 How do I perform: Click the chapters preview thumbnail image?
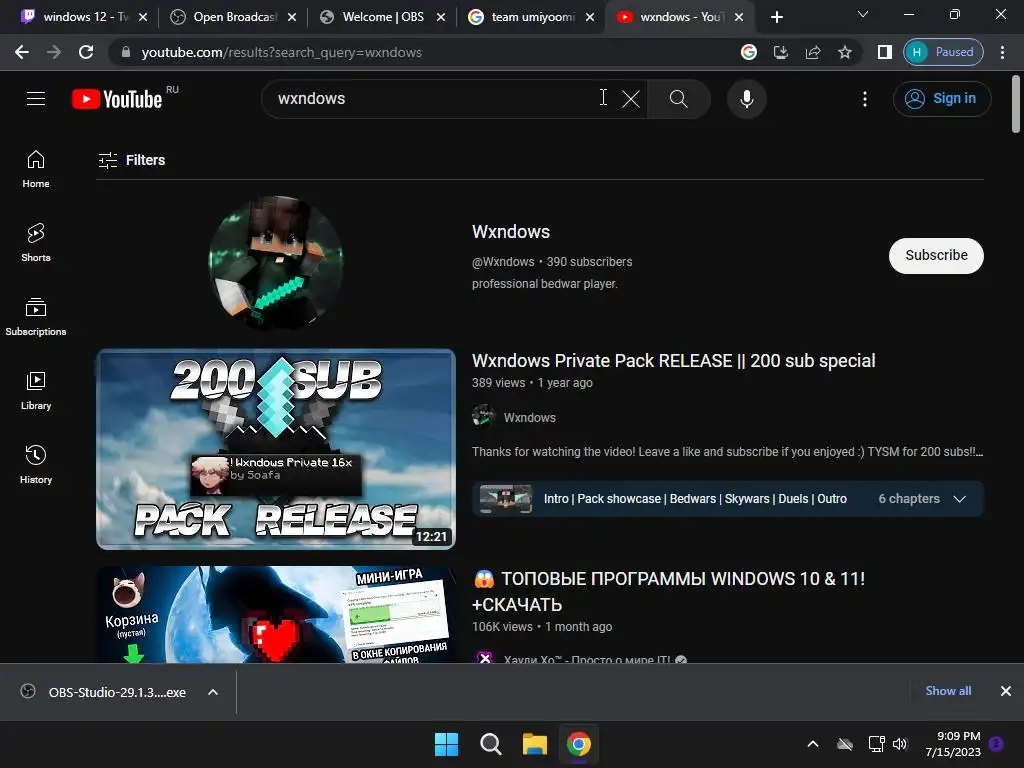tap(505, 499)
